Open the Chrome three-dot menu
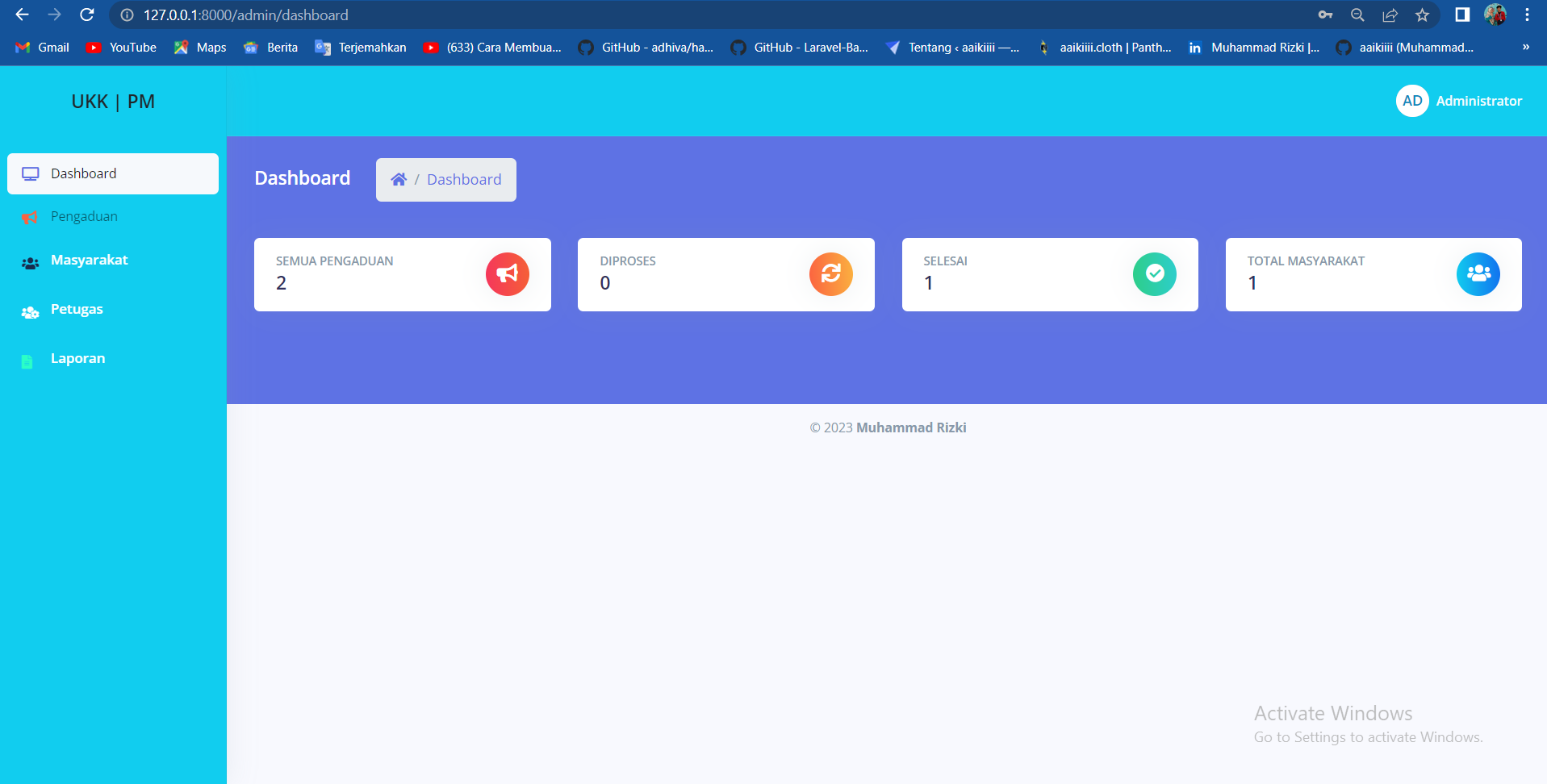The image size is (1547, 784). [1527, 15]
